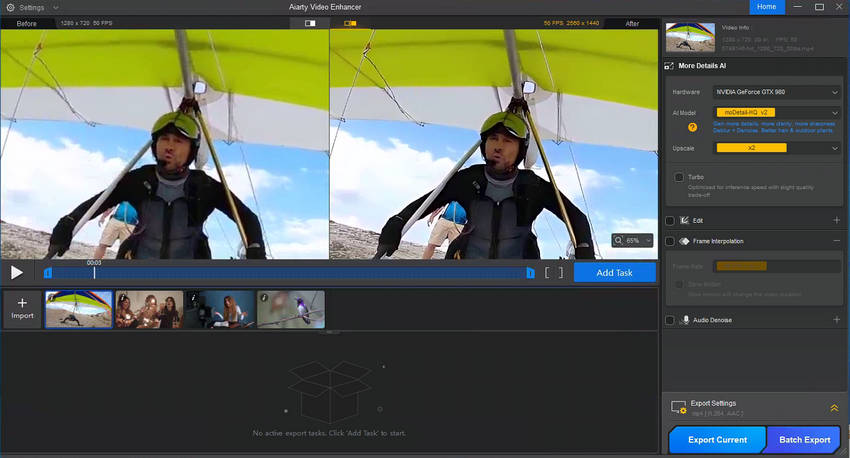Click the Edit crop icon
This screenshot has height=458, width=850.
point(684,221)
